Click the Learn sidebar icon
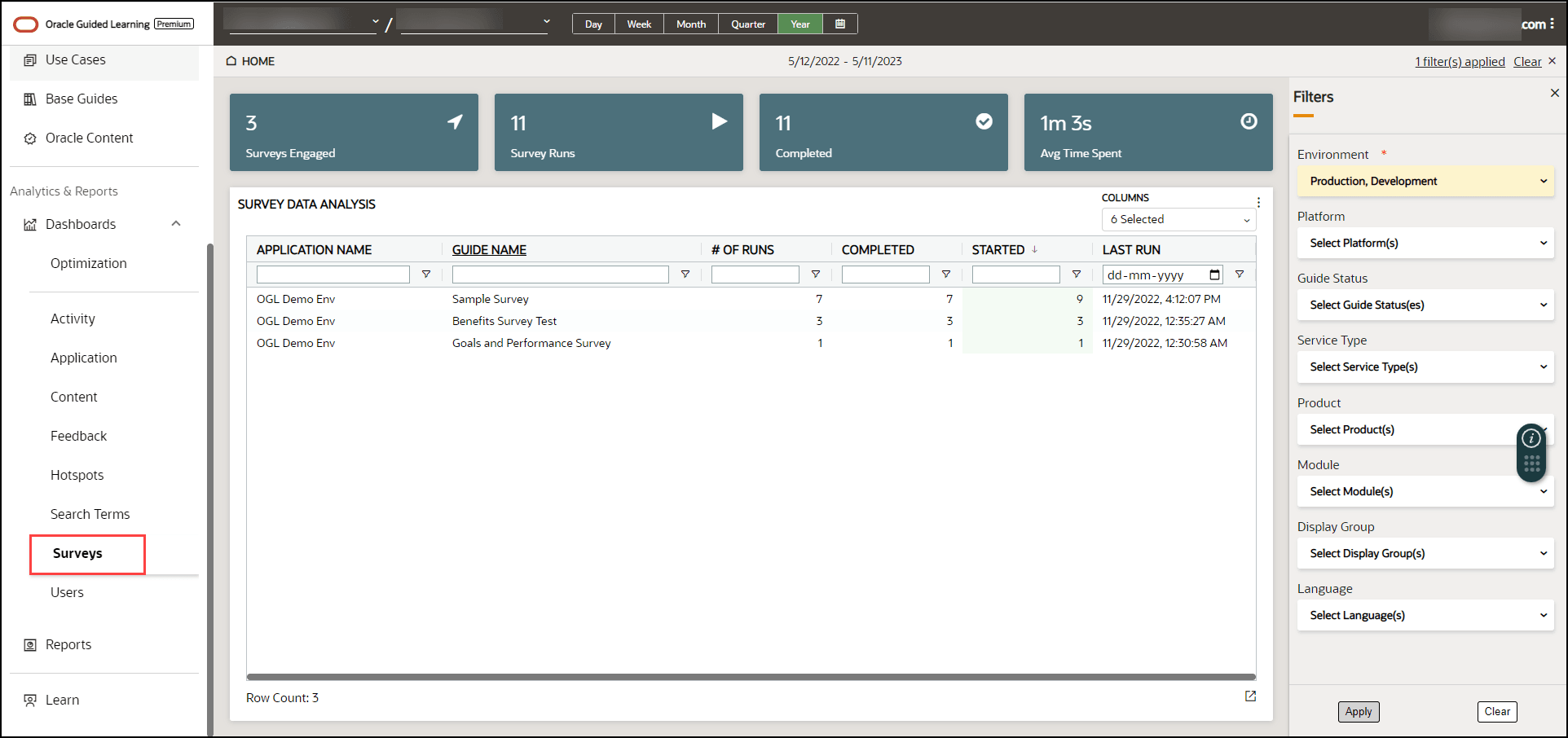 pos(30,701)
